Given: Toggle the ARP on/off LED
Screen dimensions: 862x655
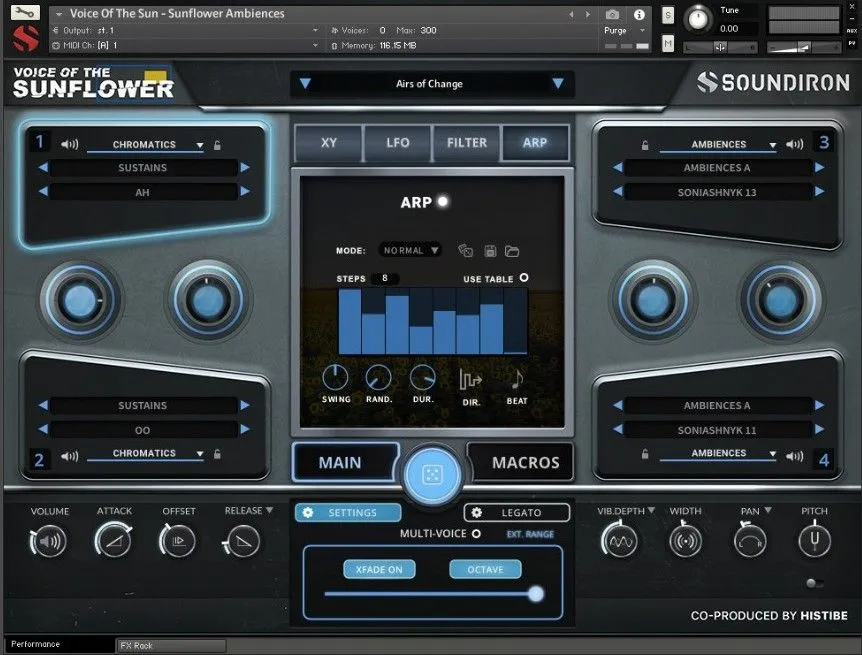Looking at the screenshot, I should click(x=443, y=202).
